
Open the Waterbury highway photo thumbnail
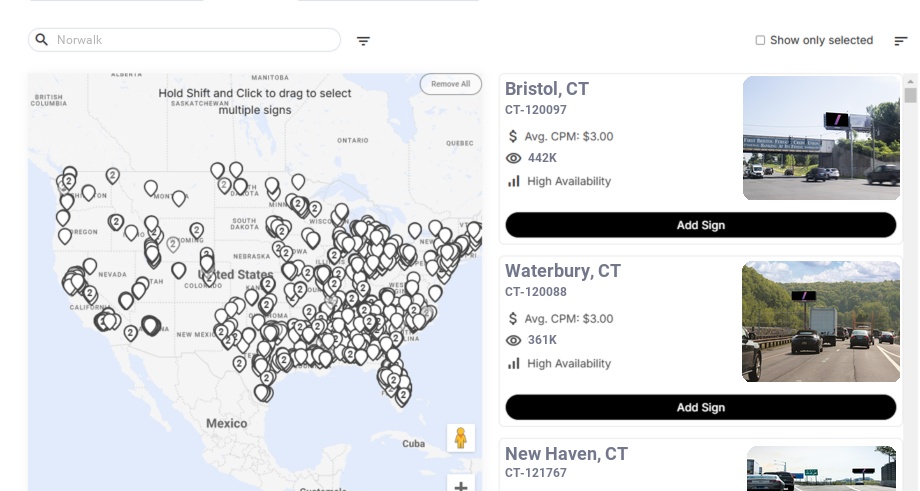(821, 321)
